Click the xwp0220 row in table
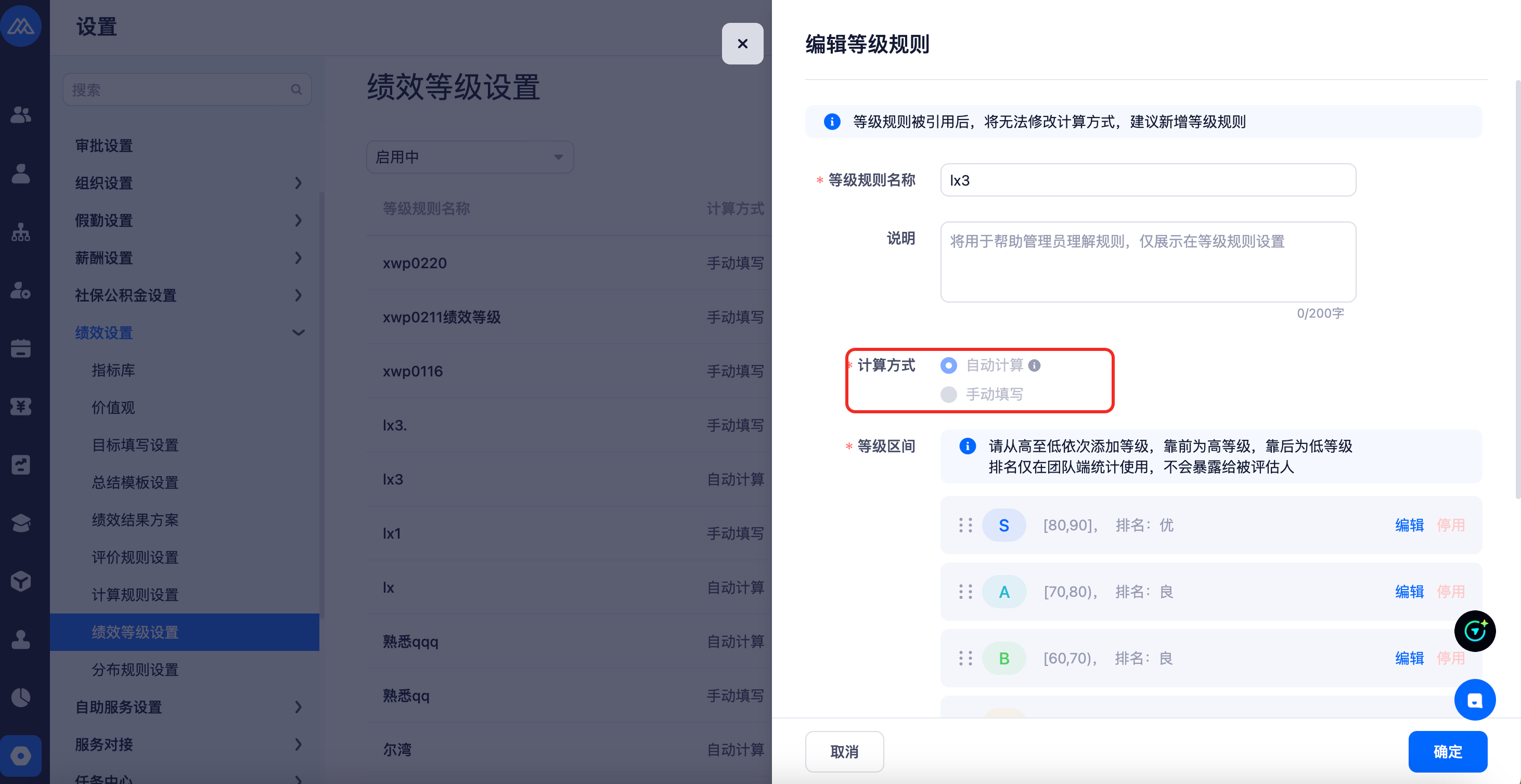Viewport: 1521px width, 784px height. 569,263
